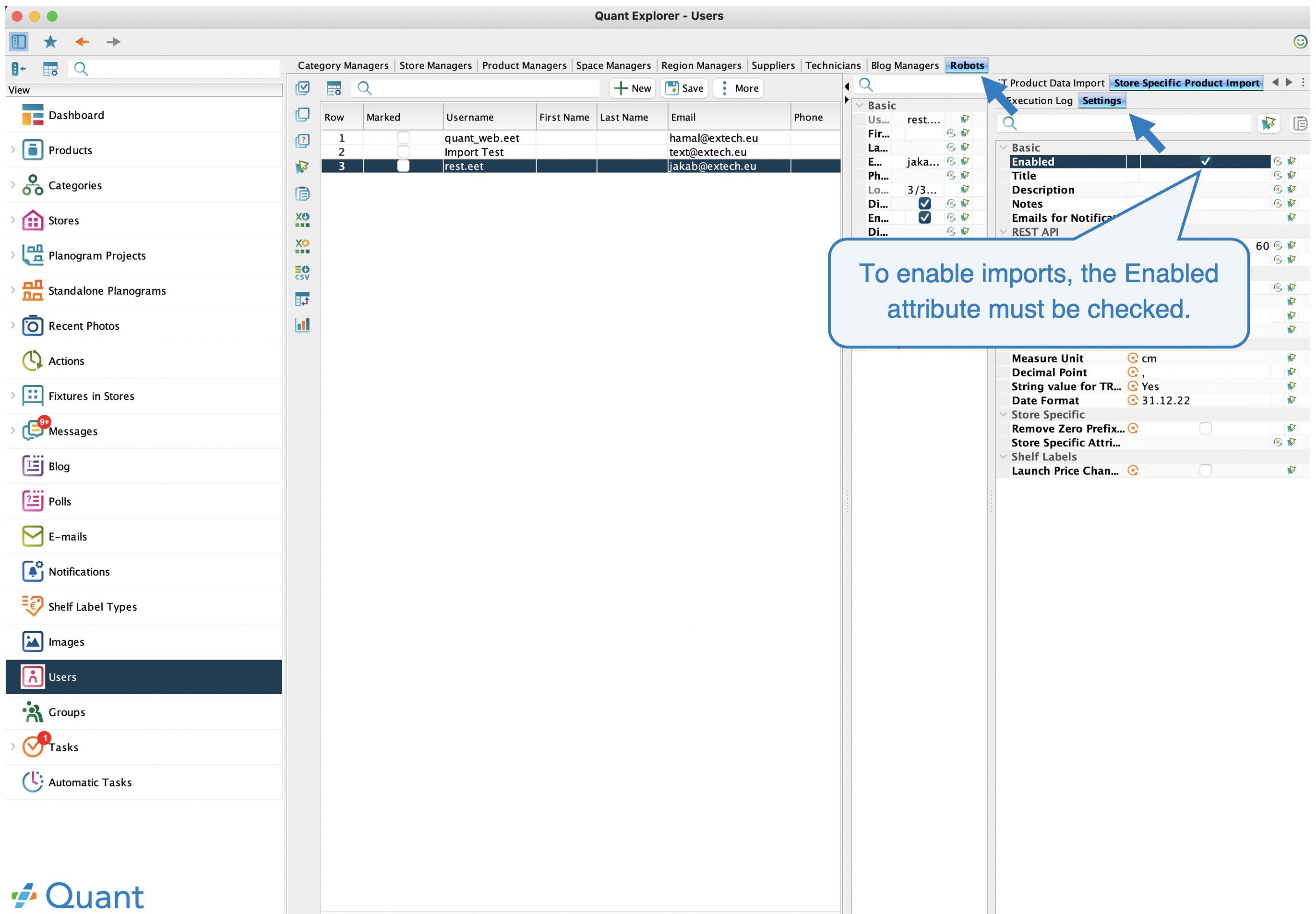Viewport: 1316px width, 914px height.
Task: Click the green smiley feedback icon
Action: 1300,42
